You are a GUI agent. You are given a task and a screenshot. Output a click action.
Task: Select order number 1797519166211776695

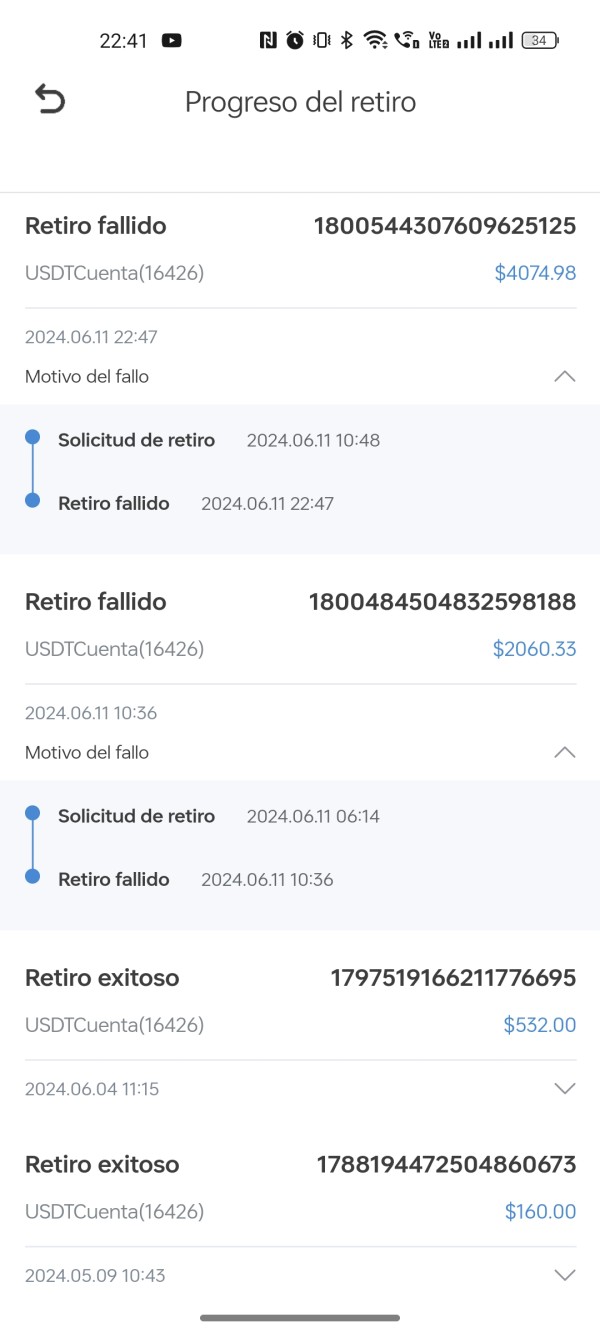pos(453,978)
